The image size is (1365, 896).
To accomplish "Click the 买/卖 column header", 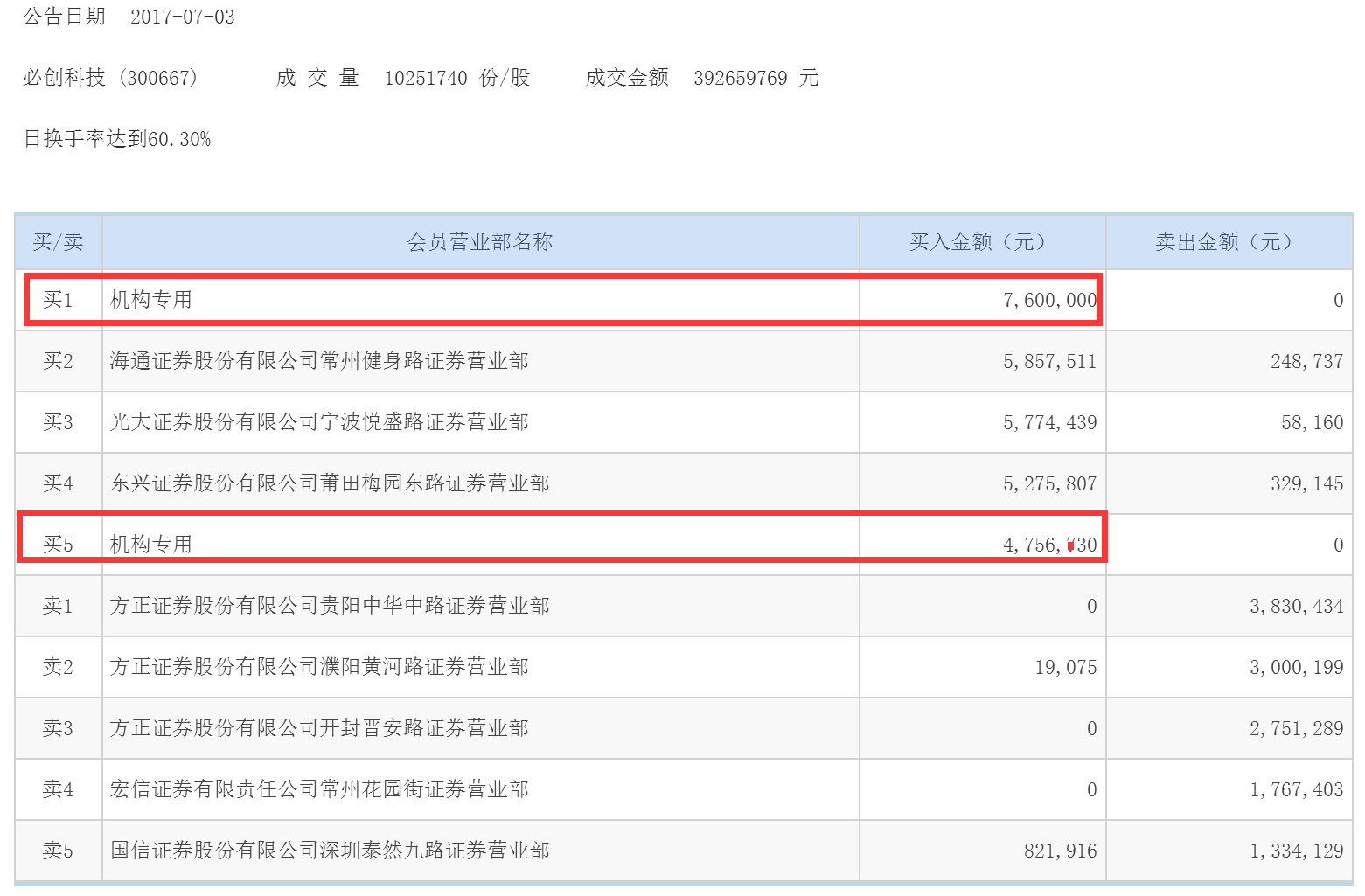I will coord(58,242).
